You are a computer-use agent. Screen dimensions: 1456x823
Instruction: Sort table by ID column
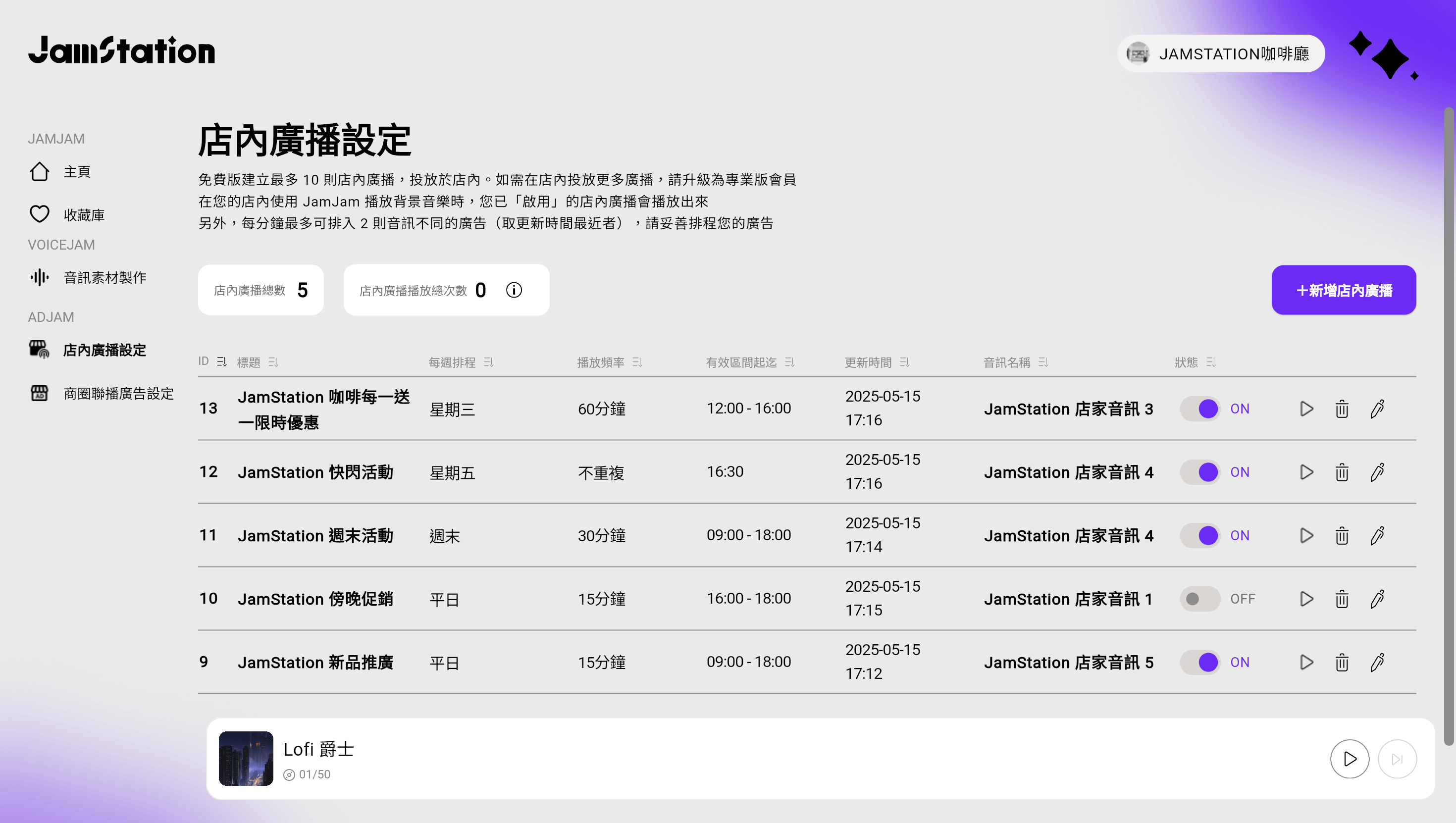221,362
